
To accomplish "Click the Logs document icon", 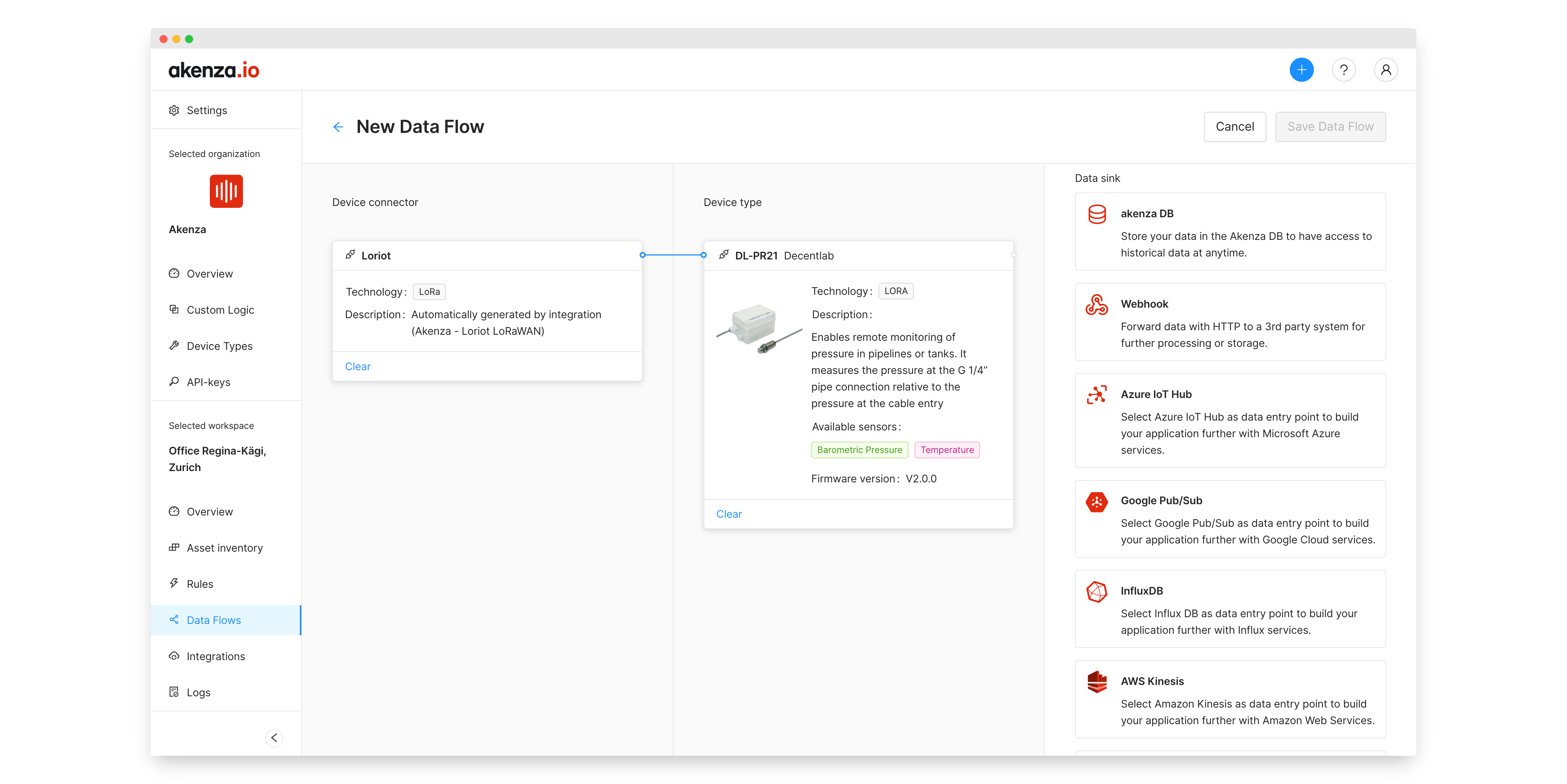I will [174, 692].
